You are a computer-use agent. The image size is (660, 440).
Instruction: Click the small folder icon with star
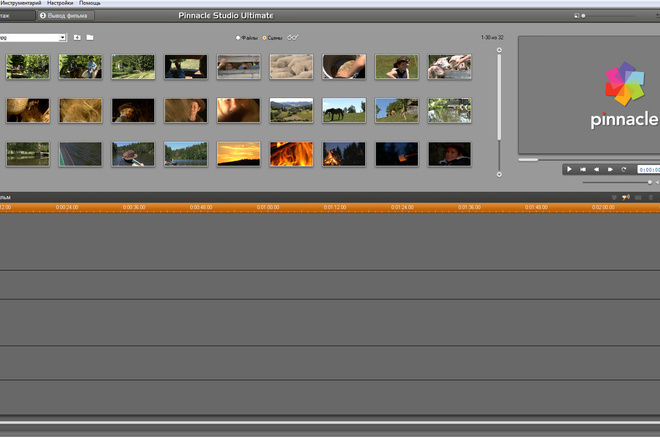[77, 37]
